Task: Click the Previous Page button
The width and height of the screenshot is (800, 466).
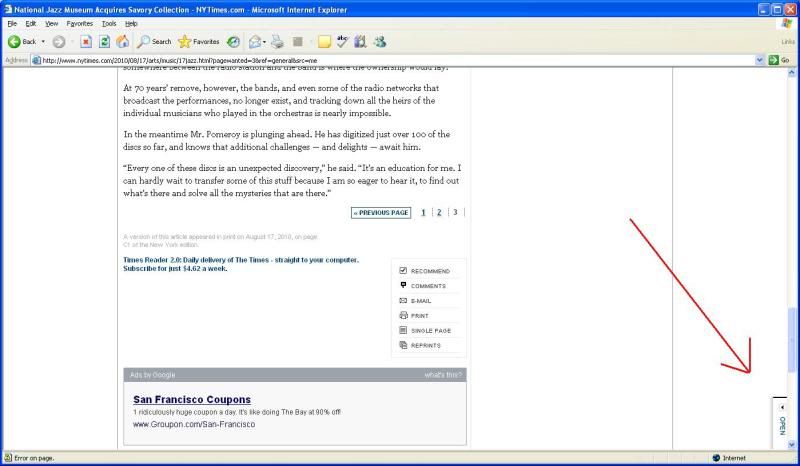Action: [x=381, y=213]
